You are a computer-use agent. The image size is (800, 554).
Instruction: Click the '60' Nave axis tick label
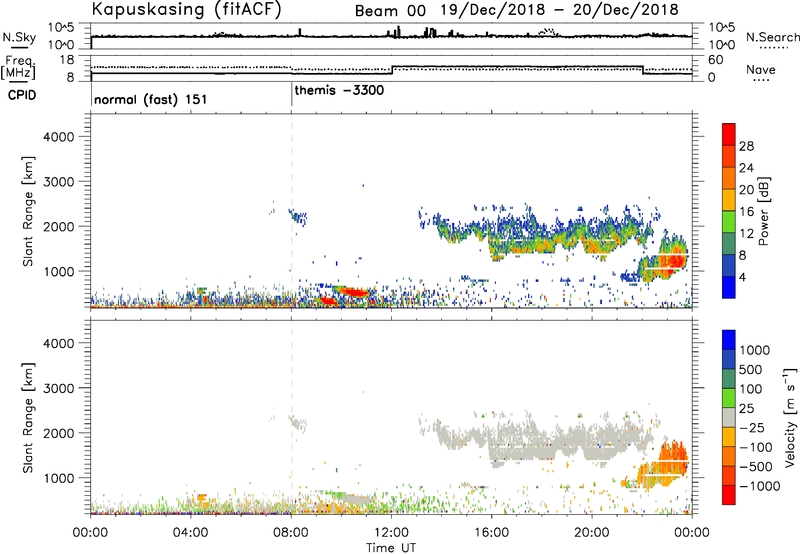(715, 60)
